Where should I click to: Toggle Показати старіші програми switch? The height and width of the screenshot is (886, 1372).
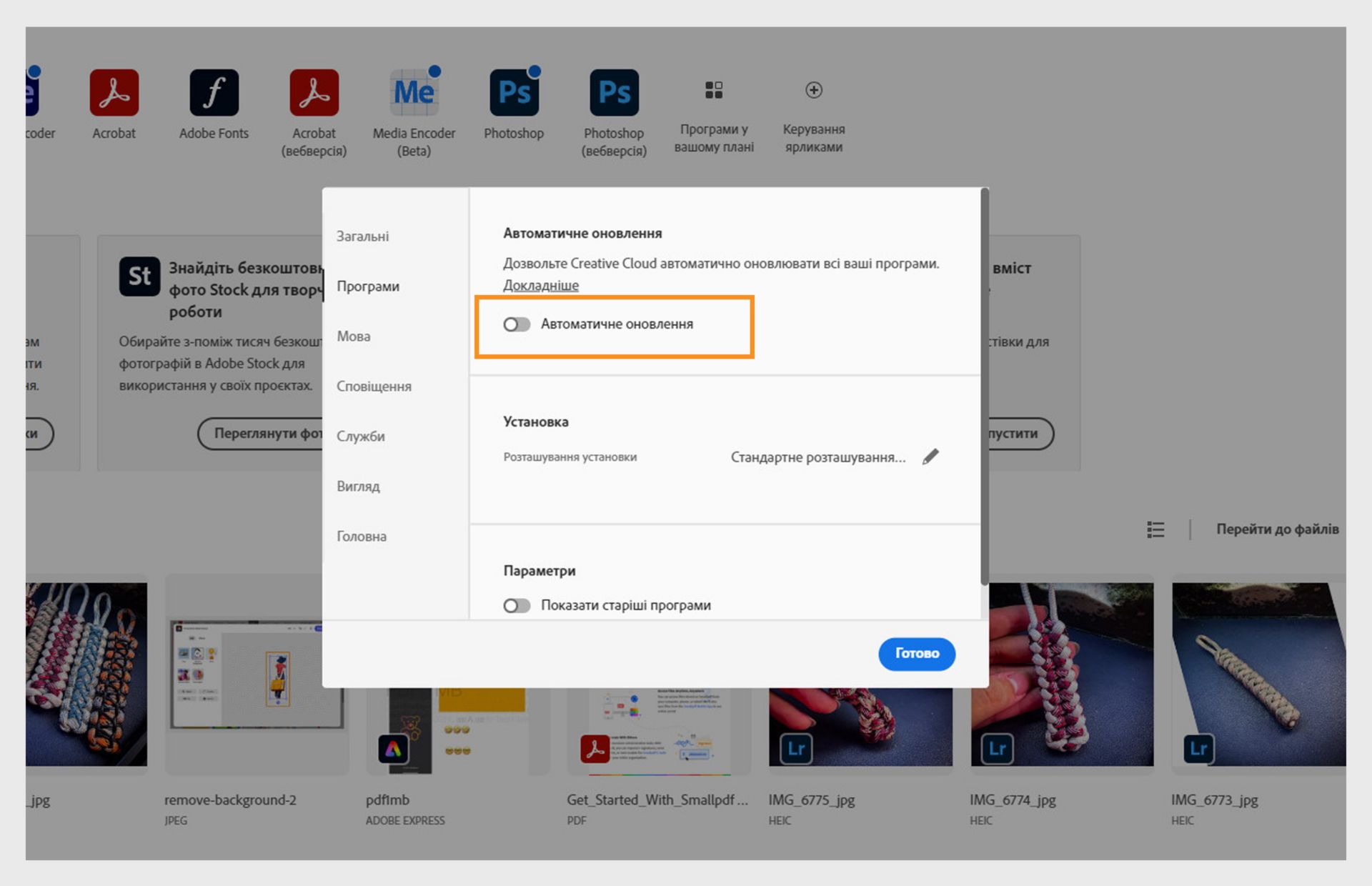(x=517, y=606)
